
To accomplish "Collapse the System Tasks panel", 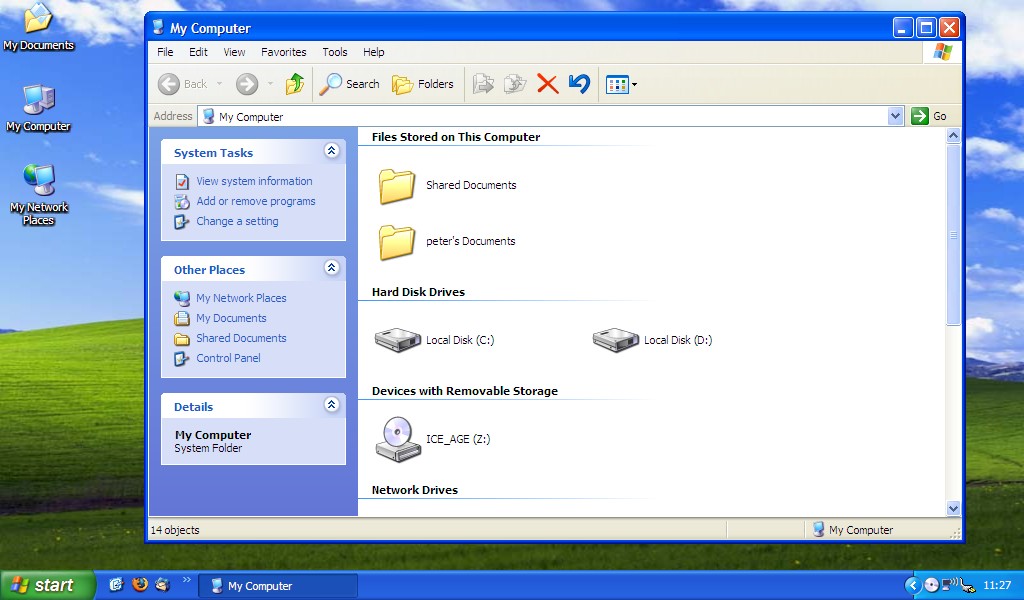I will pyautogui.click(x=332, y=151).
